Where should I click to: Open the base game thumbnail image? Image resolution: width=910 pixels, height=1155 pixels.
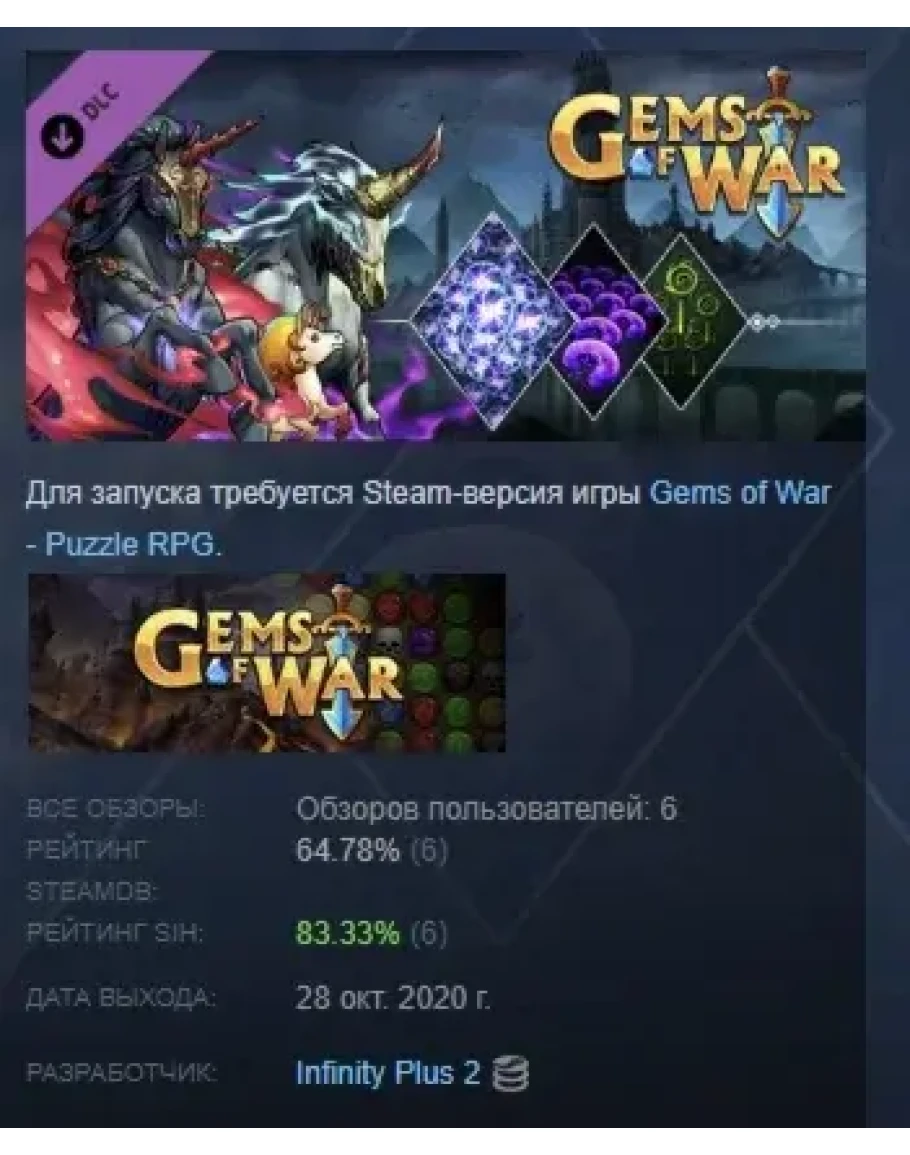click(x=267, y=663)
